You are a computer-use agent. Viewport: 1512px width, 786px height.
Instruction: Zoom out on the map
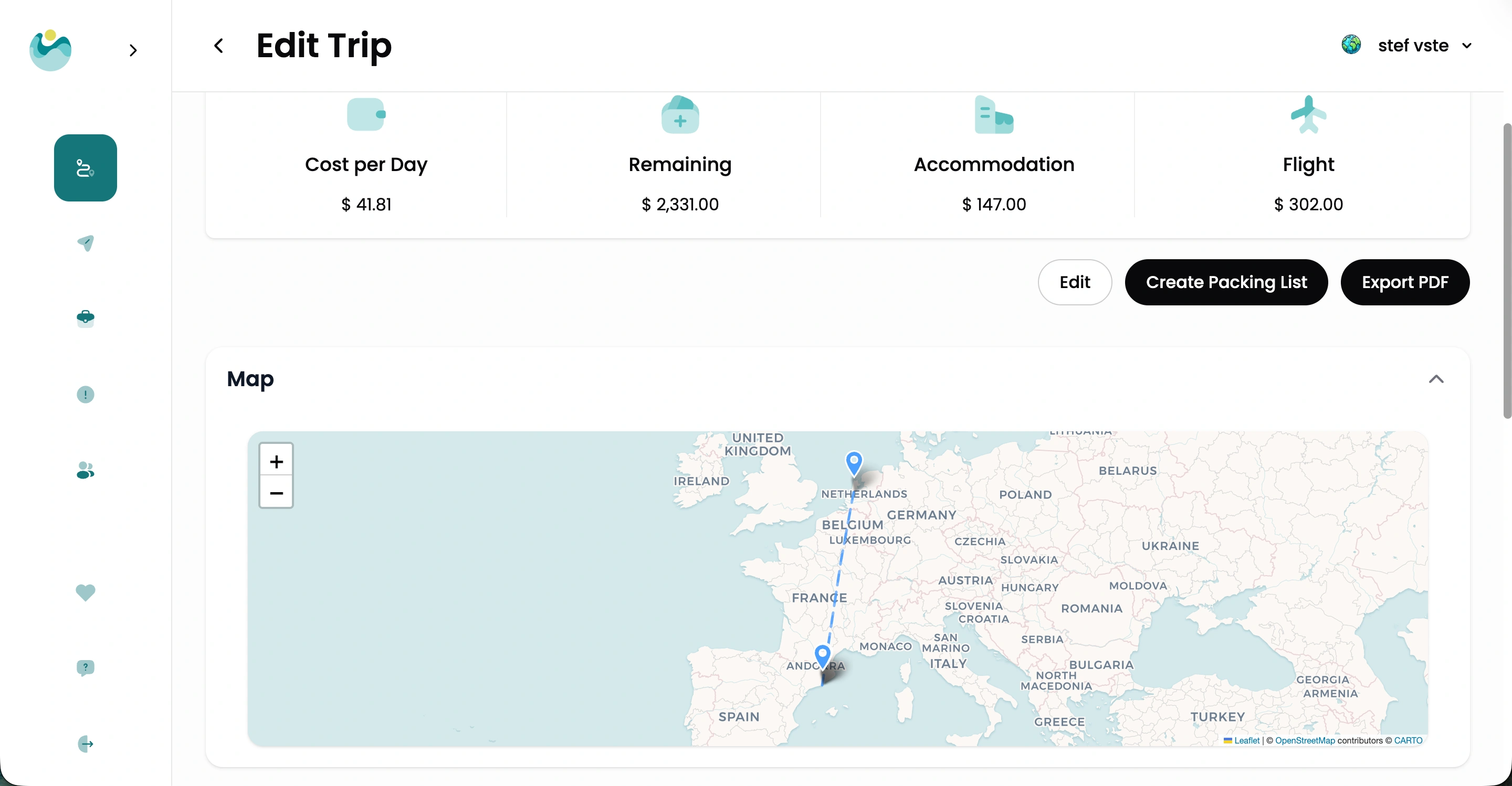(x=276, y=493)
